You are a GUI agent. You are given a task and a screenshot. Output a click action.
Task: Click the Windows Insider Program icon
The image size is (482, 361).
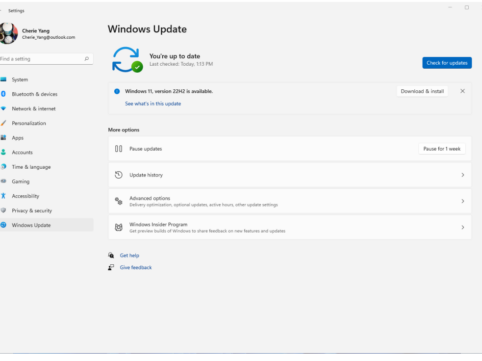[x=118, y=227]
